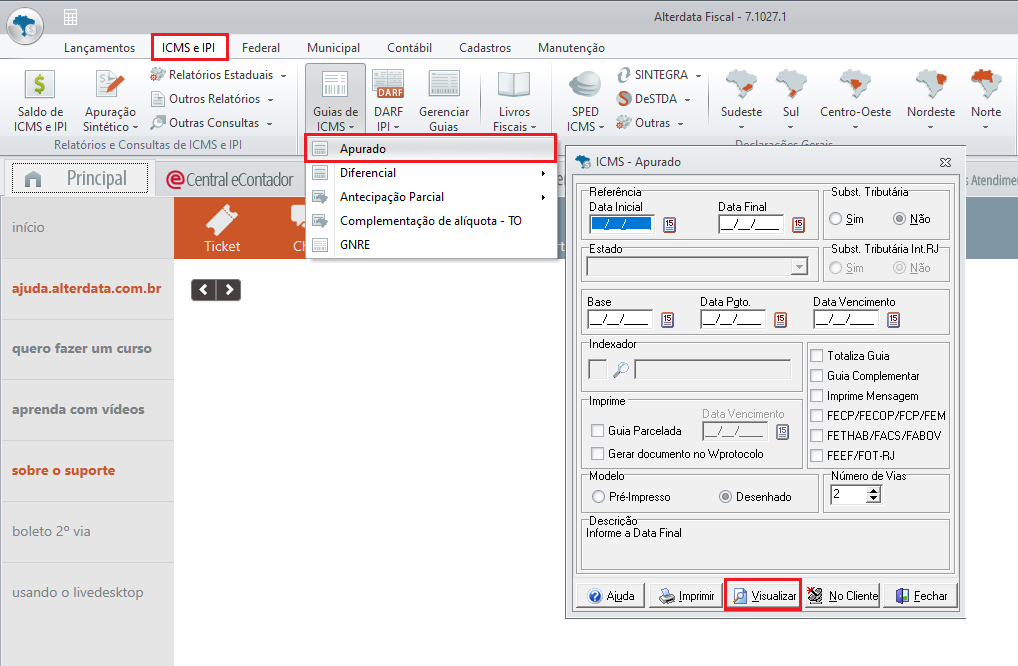Switch to the Federal ribbon tab
Image resolution: width=1018 pixels, height=666 pixels.
261,48
